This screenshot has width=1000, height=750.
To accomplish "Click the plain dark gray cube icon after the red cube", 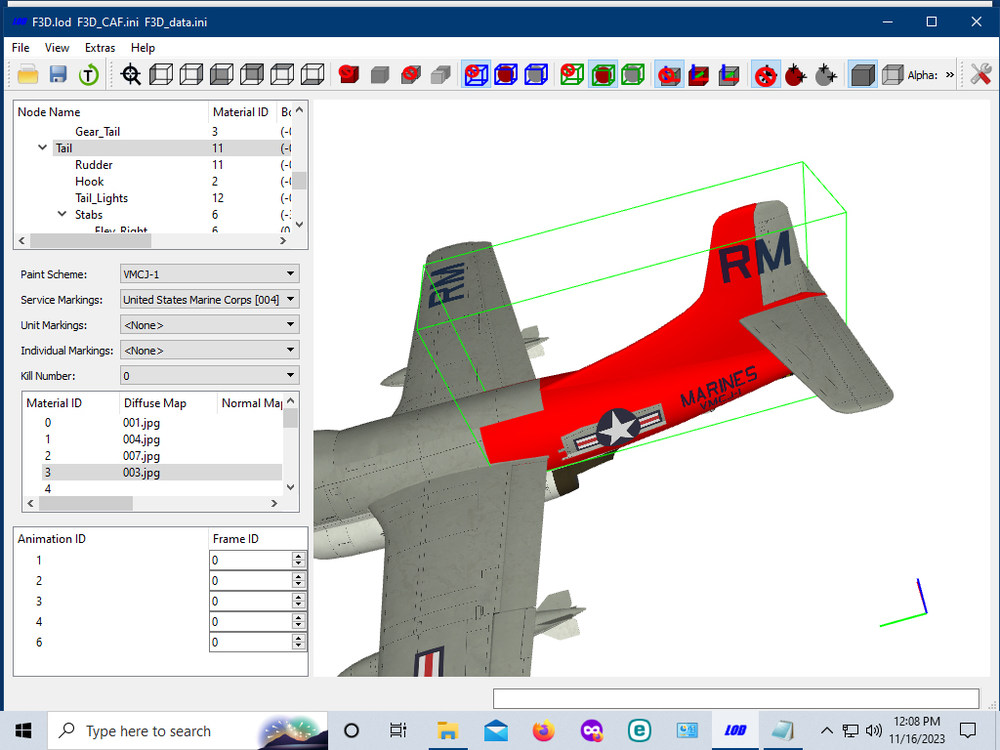I will (380, 75).
